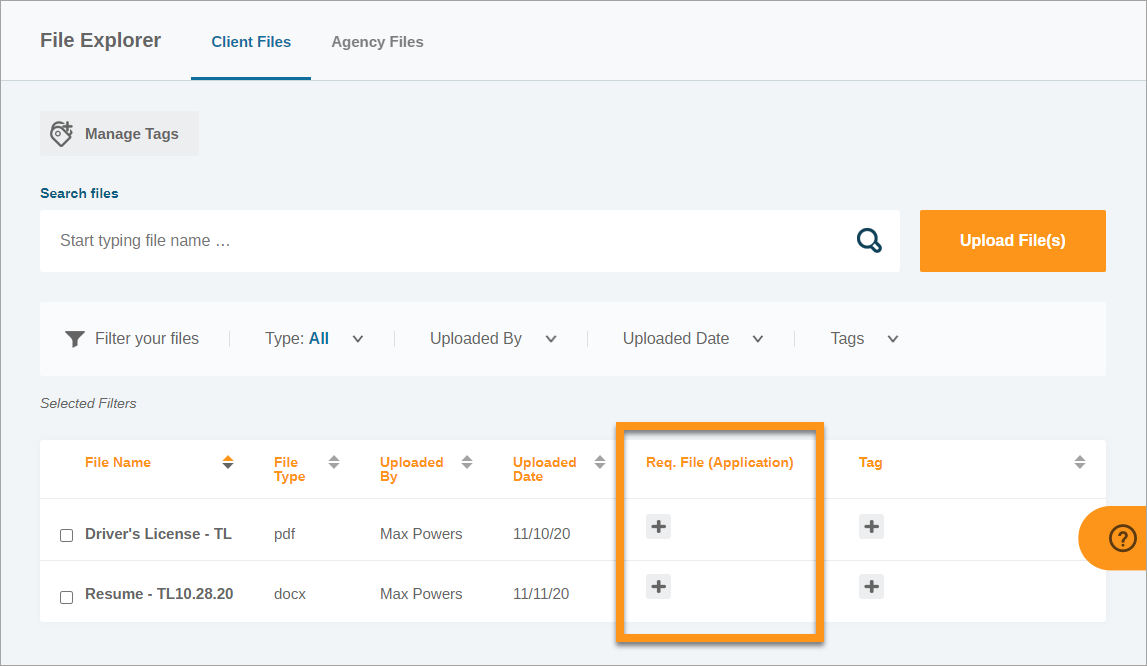The width and height of the screenshot is (1147, 666).
Task: Click the Manage Tags button
Action: (x=119, y=134)
